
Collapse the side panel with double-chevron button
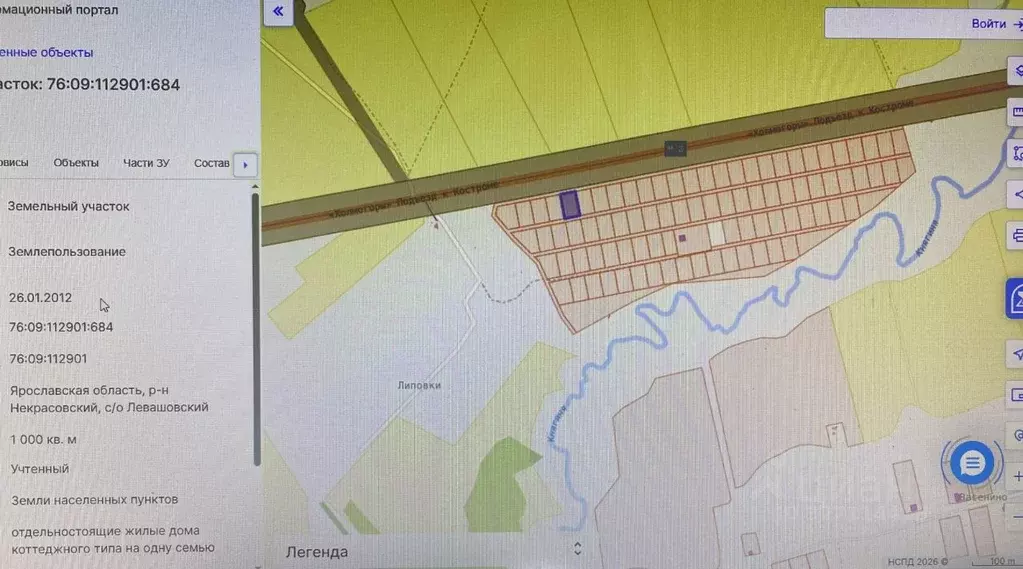279,12
